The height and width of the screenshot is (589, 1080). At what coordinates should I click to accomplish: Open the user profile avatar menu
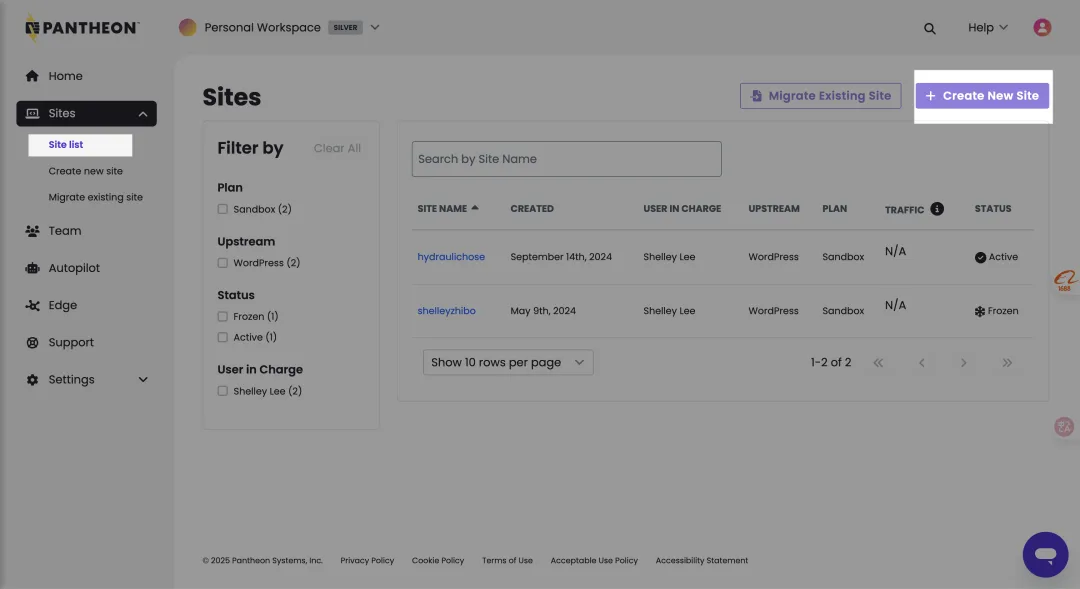point(1042,28)
